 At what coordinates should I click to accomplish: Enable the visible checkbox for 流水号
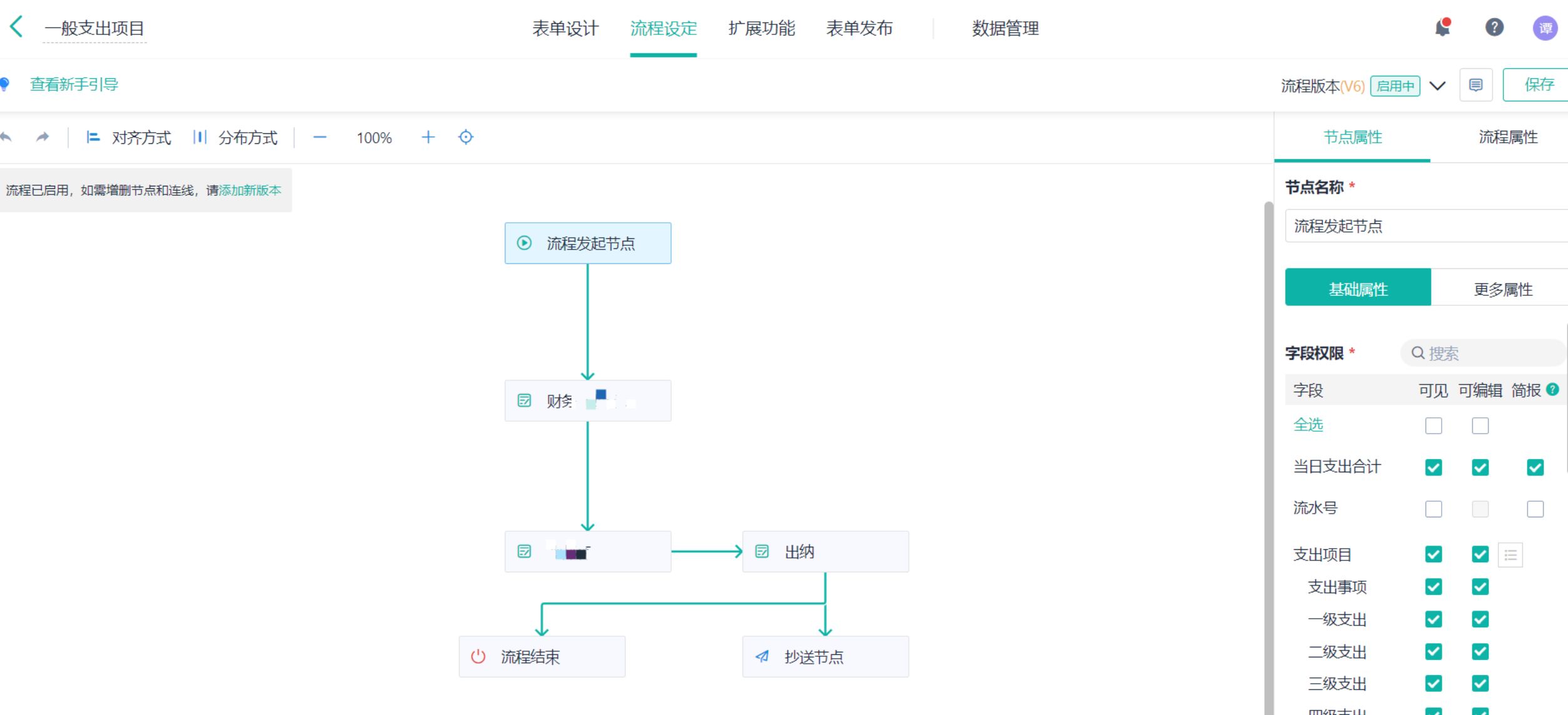(1433, 509)
